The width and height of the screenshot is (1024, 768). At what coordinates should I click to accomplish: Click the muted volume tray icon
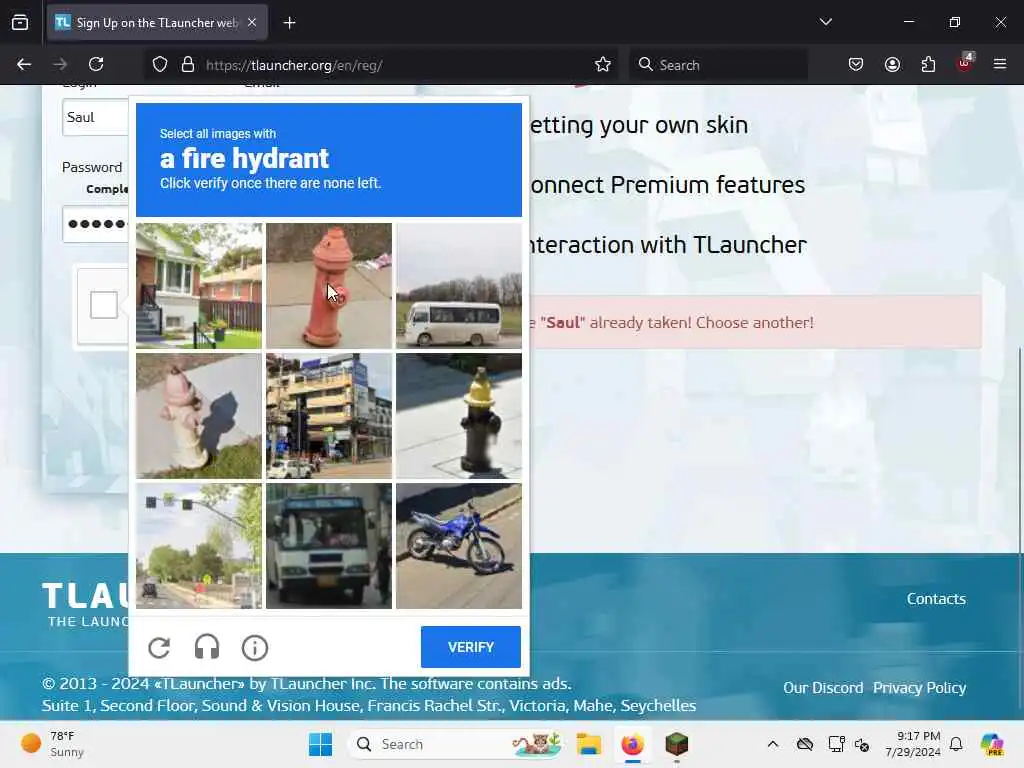861,744
